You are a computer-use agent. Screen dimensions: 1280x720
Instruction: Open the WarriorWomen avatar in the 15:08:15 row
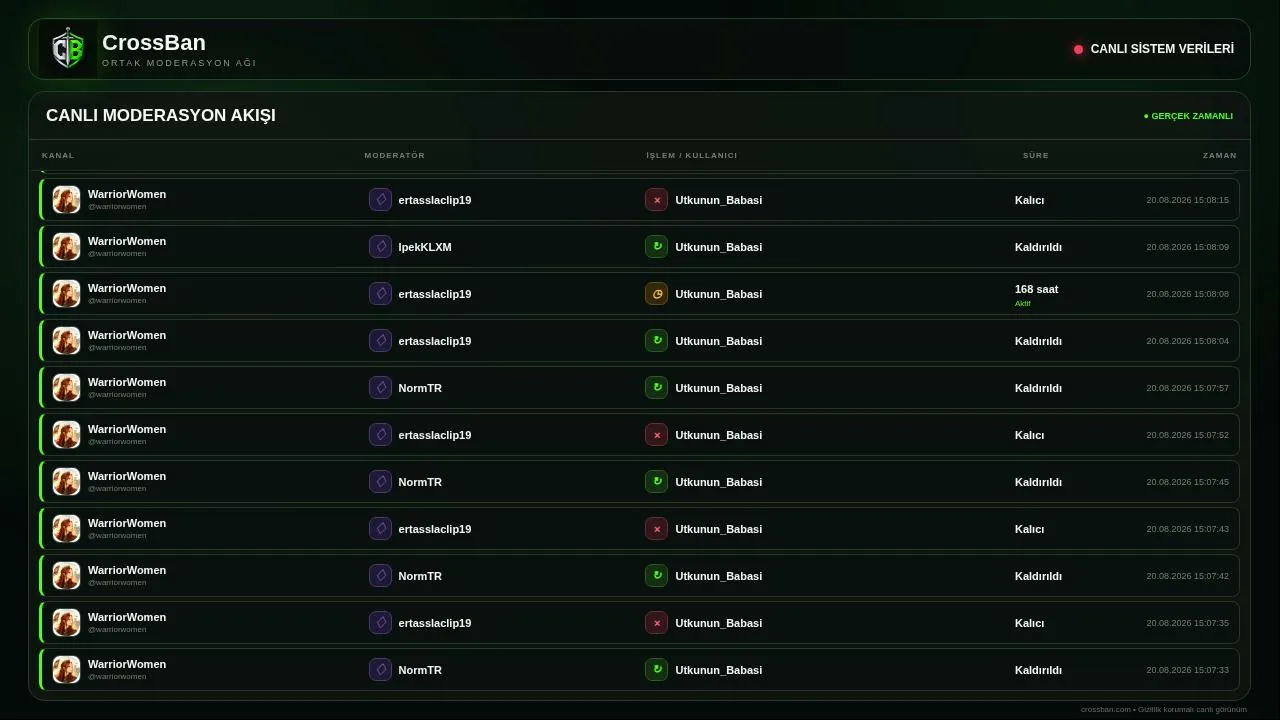point(66,200)
